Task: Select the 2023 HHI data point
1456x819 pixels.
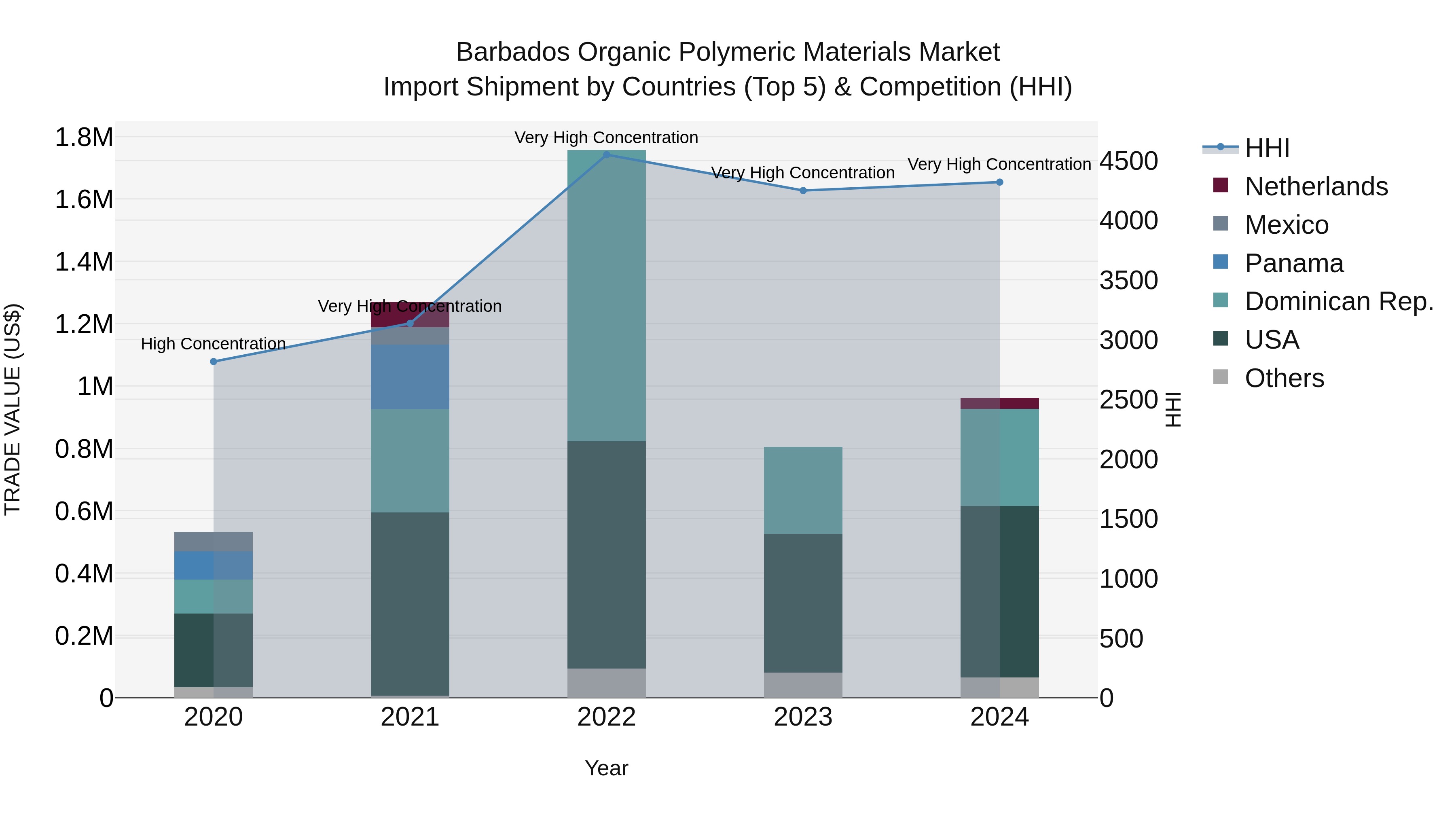Action: point(803,190)
